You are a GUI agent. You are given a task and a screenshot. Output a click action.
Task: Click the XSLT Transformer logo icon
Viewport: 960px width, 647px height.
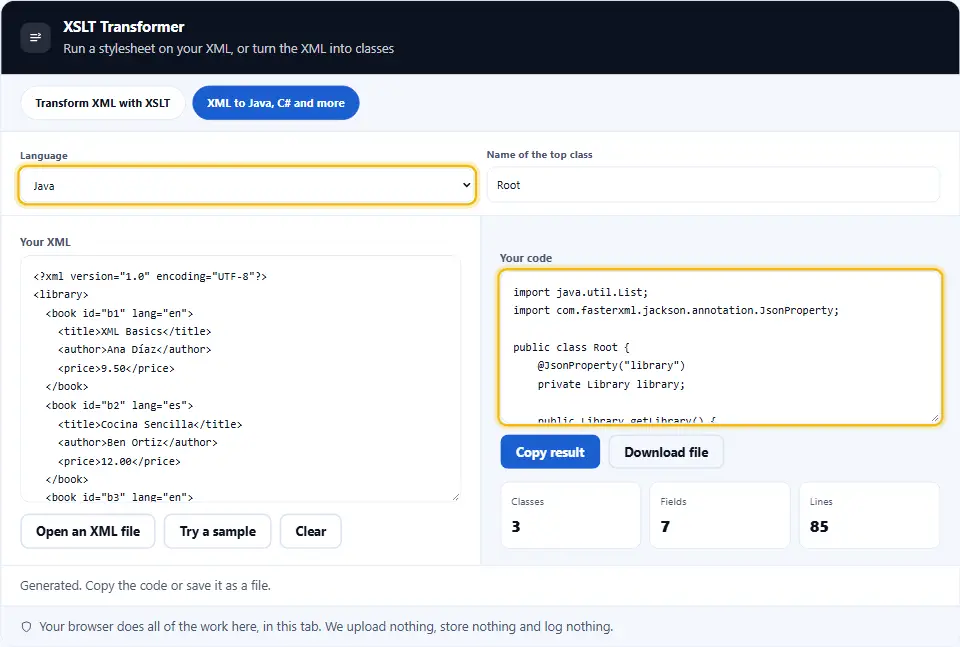pos(36,37)
